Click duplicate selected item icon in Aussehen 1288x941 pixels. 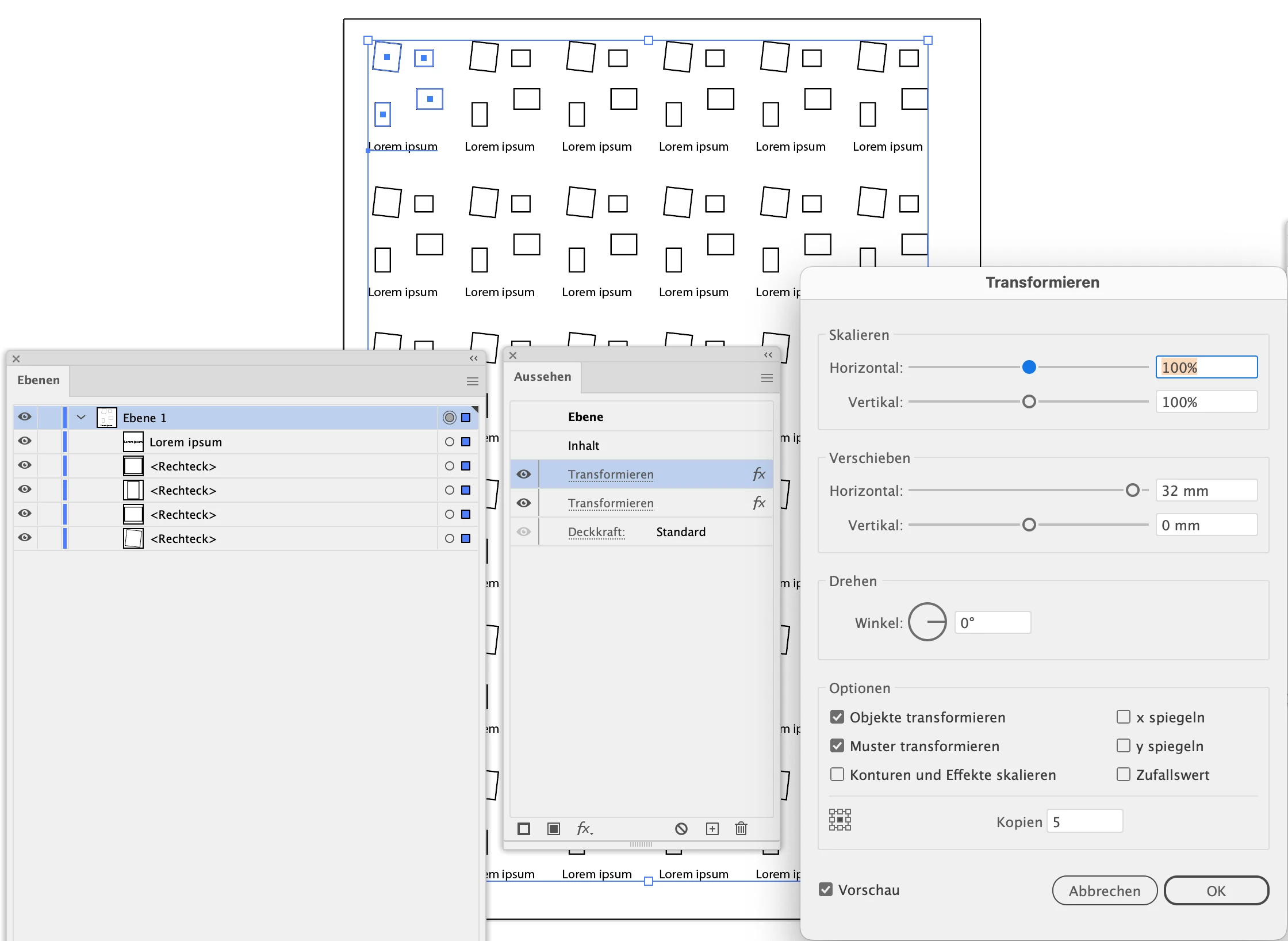click(x=712, y=828)
